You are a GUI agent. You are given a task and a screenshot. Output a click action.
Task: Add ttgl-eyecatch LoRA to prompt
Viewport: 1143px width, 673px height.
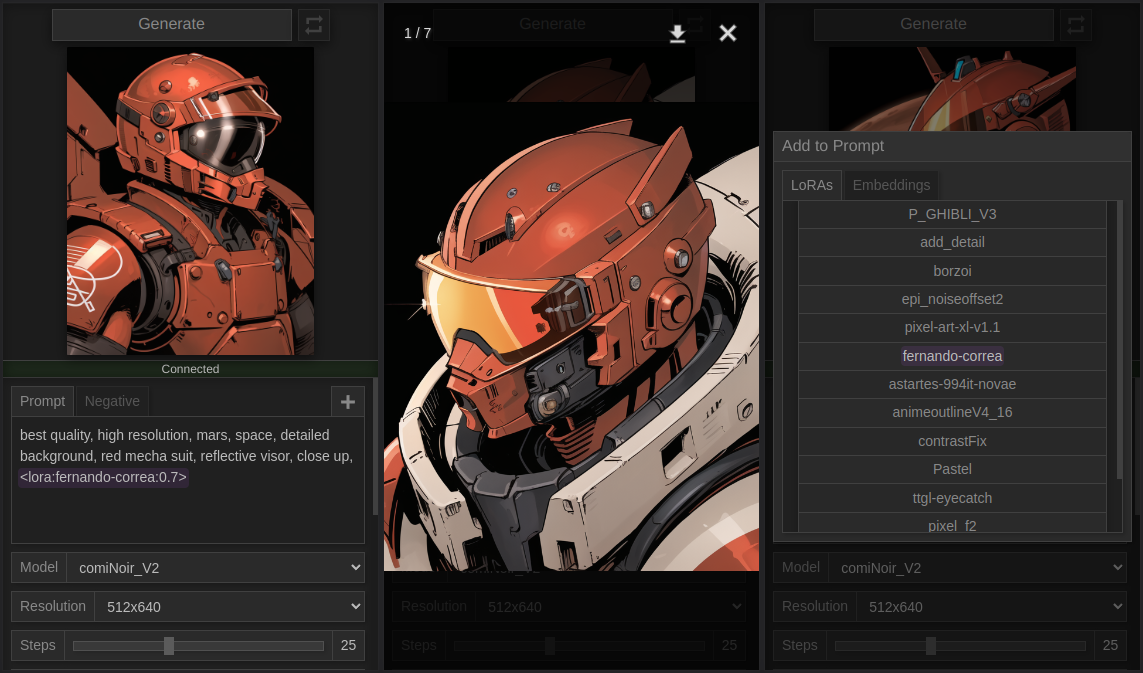pyautogui.click(x=952, y=498)
